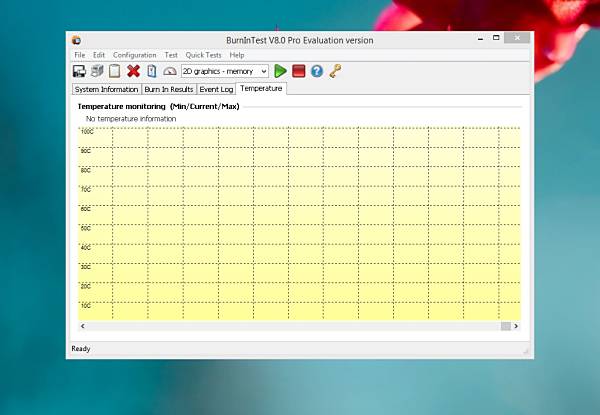Expand the 2D graphics - memory dropdown

point(225,71)
